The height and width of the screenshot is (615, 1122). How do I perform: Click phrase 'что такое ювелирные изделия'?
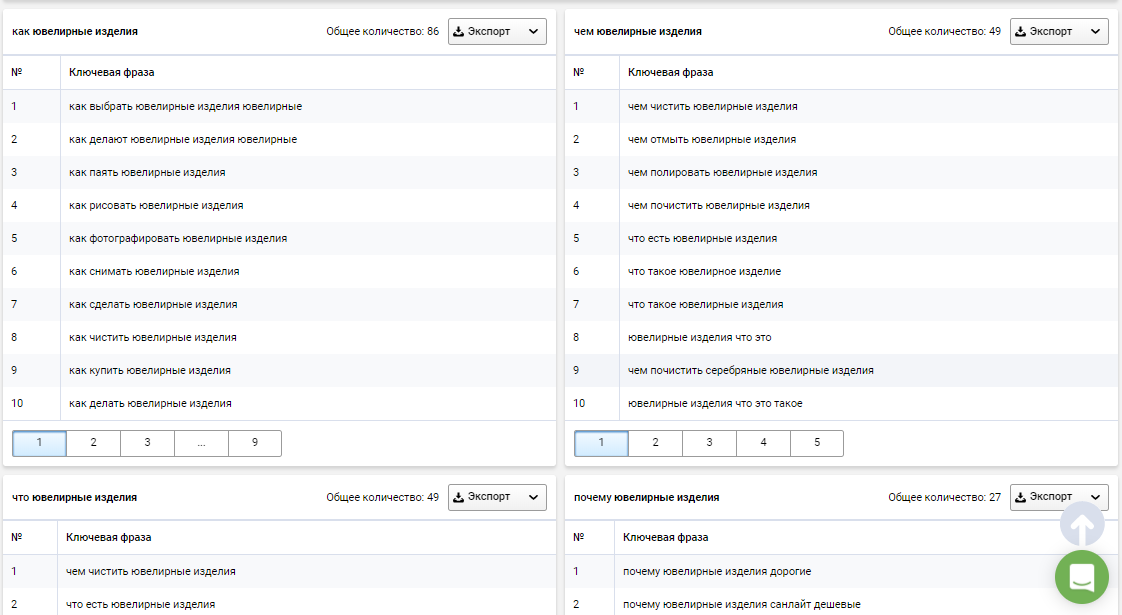(x=706, y=304)
